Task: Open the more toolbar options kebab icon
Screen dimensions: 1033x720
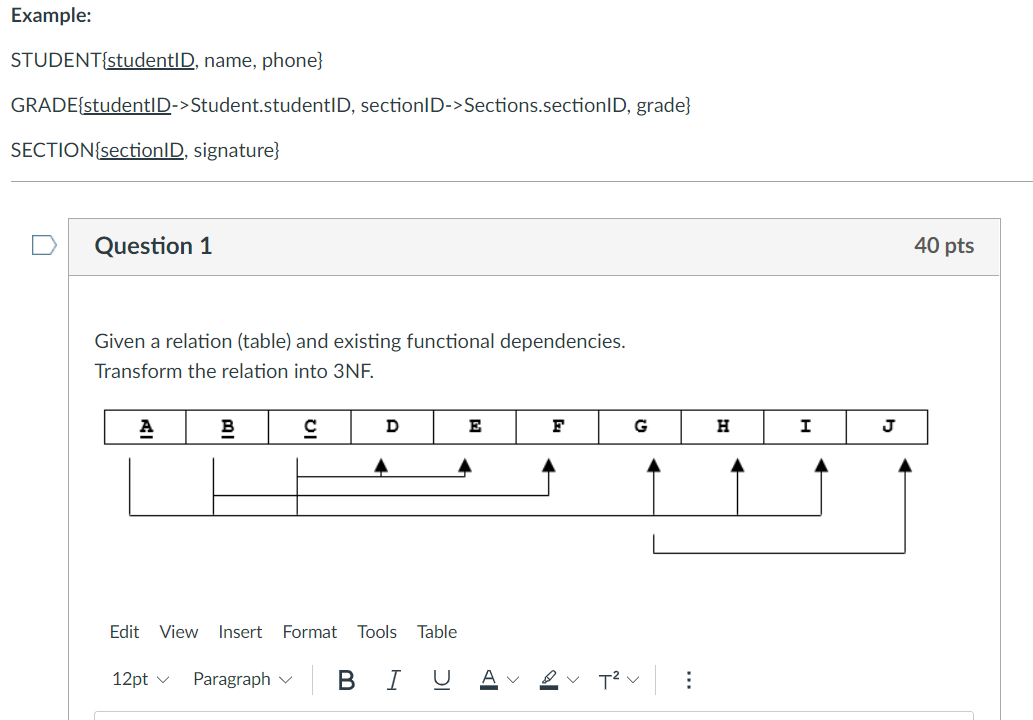Action: pyautogui.click(x=689, y=679)
